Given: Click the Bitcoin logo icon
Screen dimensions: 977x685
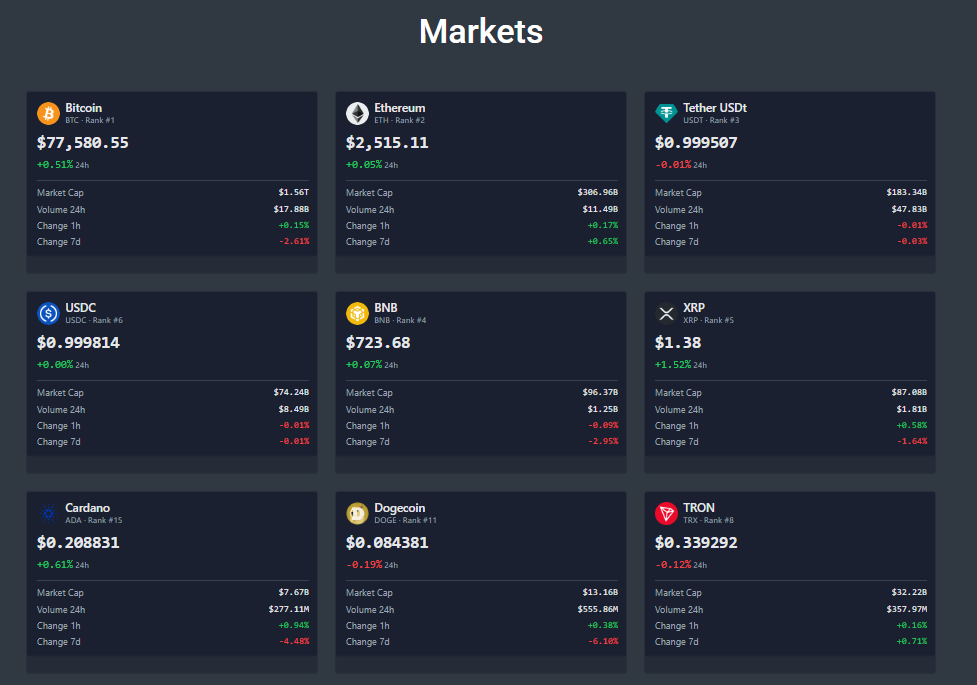Looking at the screenshot, I should [48, 113].
